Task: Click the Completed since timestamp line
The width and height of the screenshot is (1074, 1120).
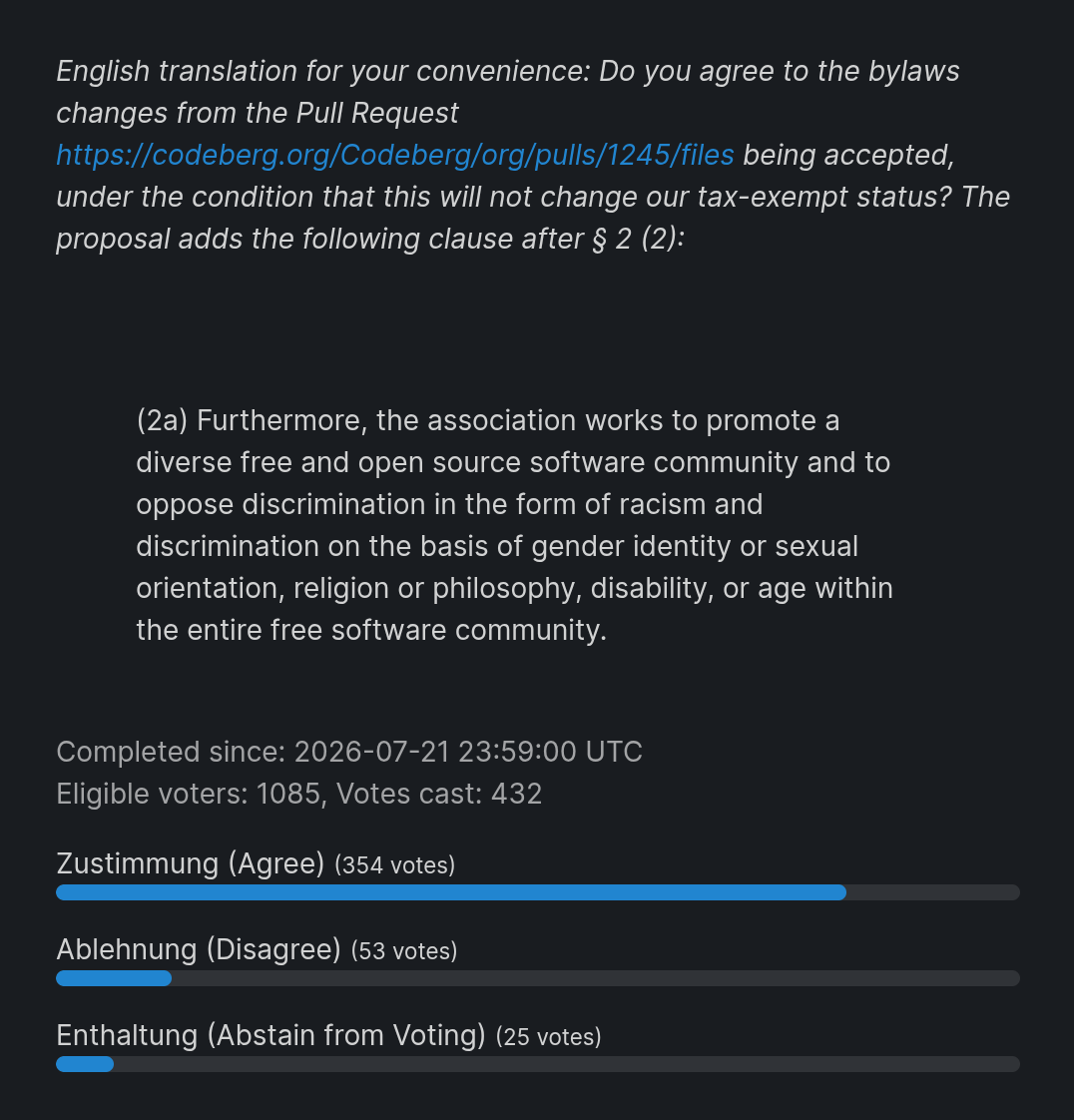Action: tap(349, 752)
